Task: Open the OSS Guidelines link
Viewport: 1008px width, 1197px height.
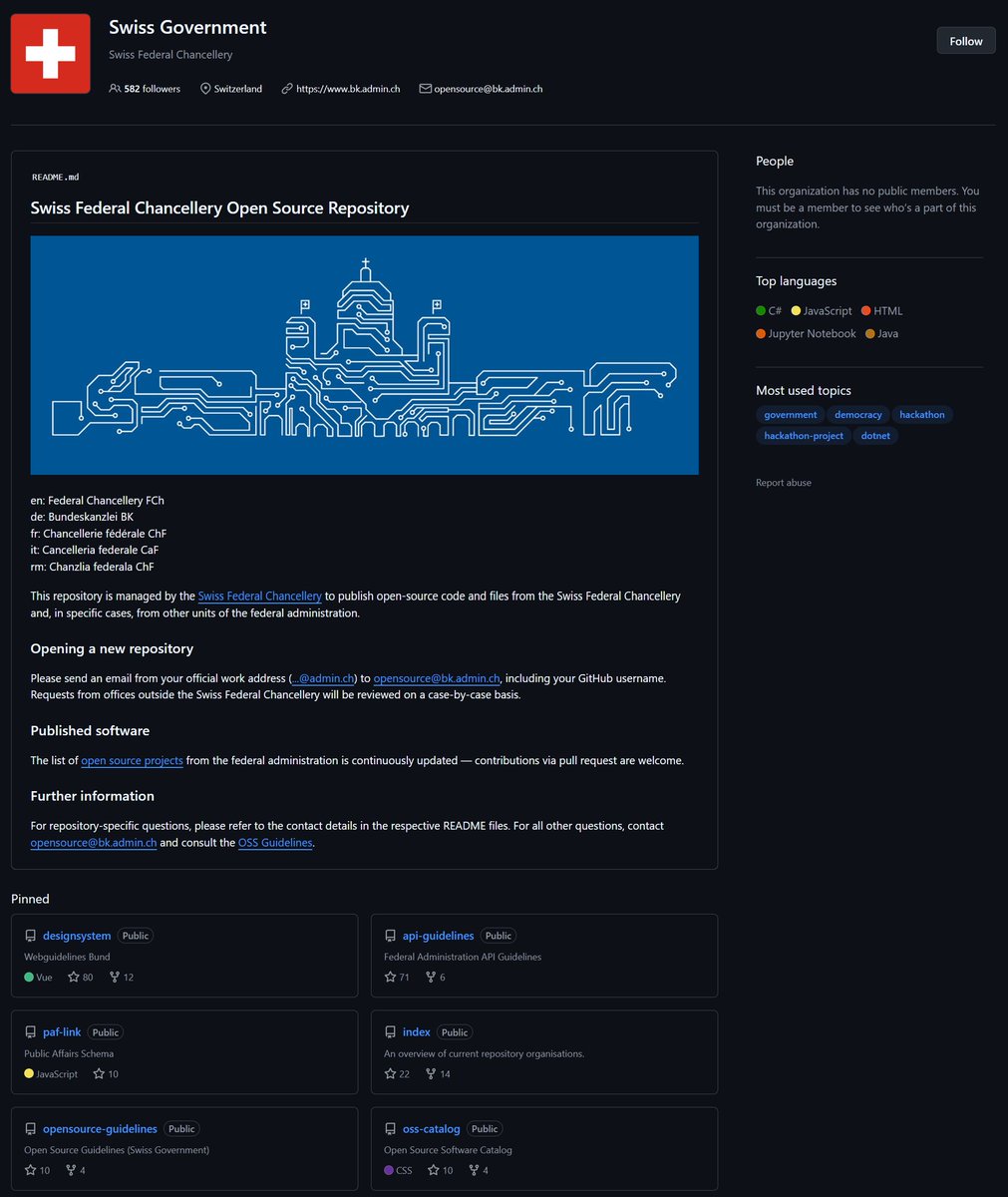Action: [275, 843]
